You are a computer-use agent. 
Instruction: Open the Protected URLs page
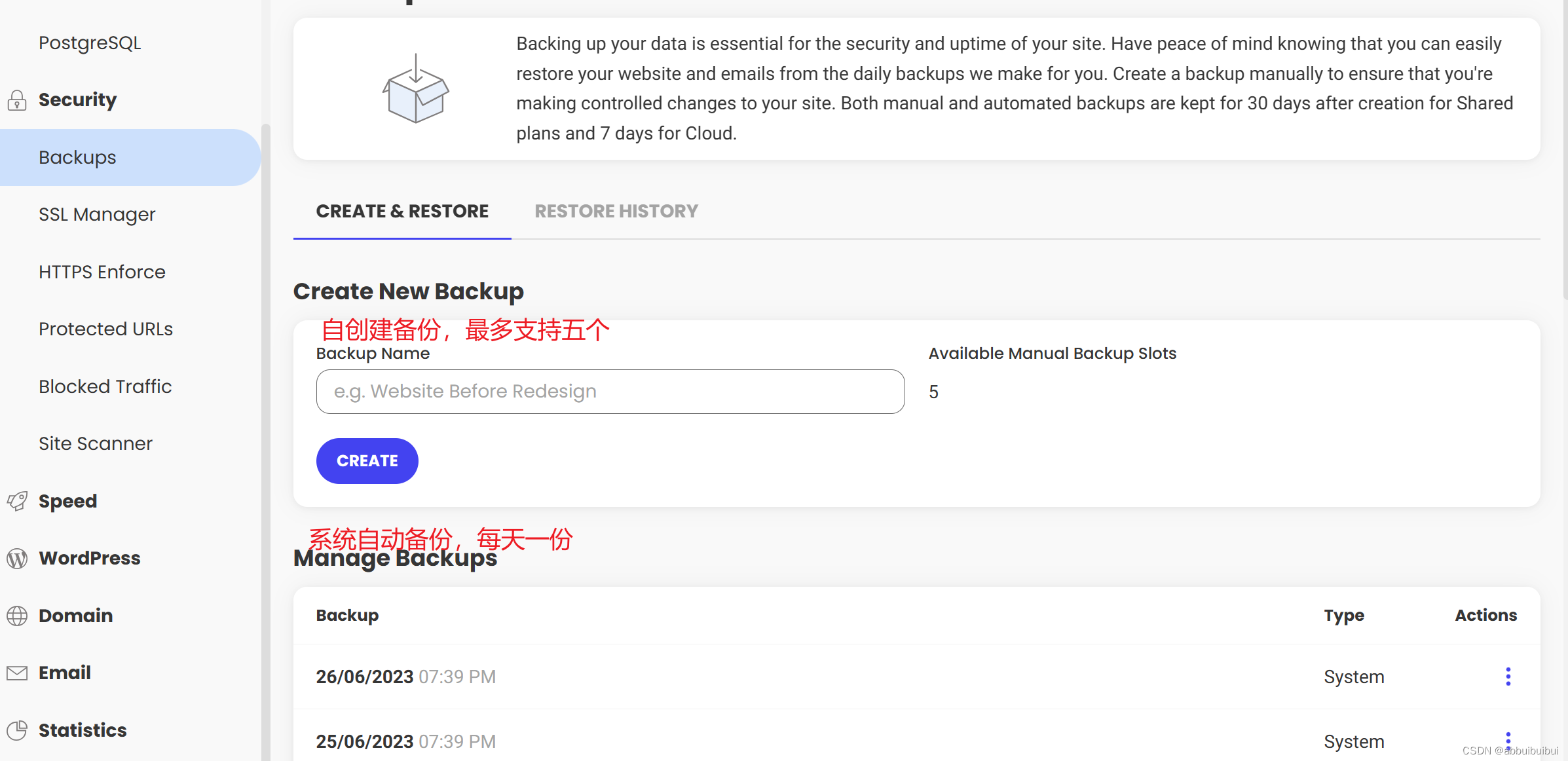coord(105,329)
